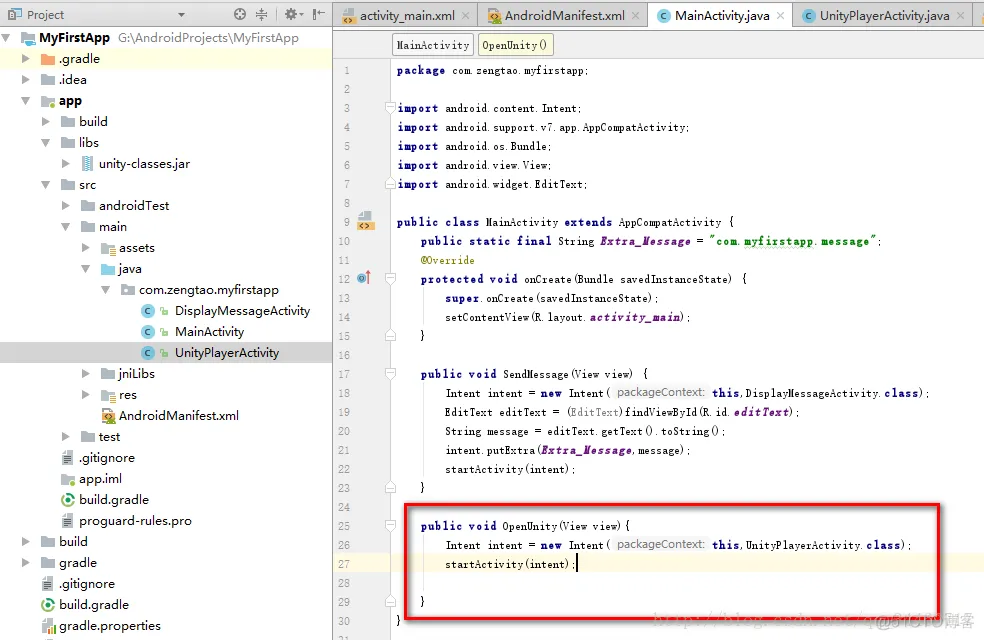The image size is (984, 640).
Task: Switch to the AndroidManifest.xml tab
Action: [x=564, y=16]
